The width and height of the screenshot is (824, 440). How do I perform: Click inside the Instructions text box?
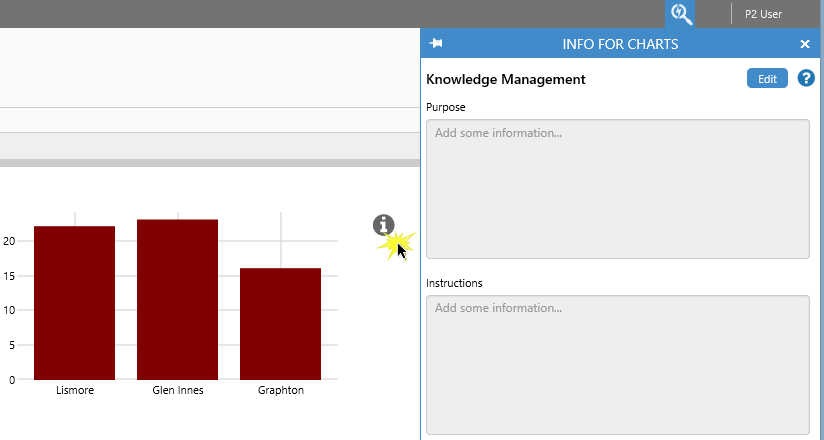click(x=617, y=364)
